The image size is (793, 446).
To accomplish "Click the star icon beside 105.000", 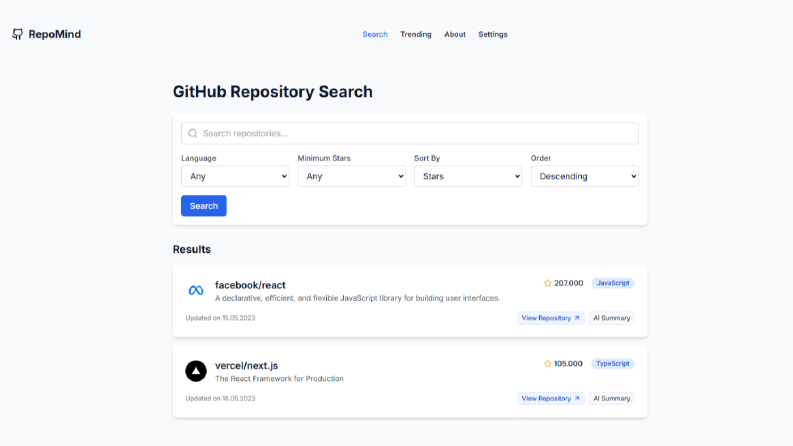I will click(547, 364).
